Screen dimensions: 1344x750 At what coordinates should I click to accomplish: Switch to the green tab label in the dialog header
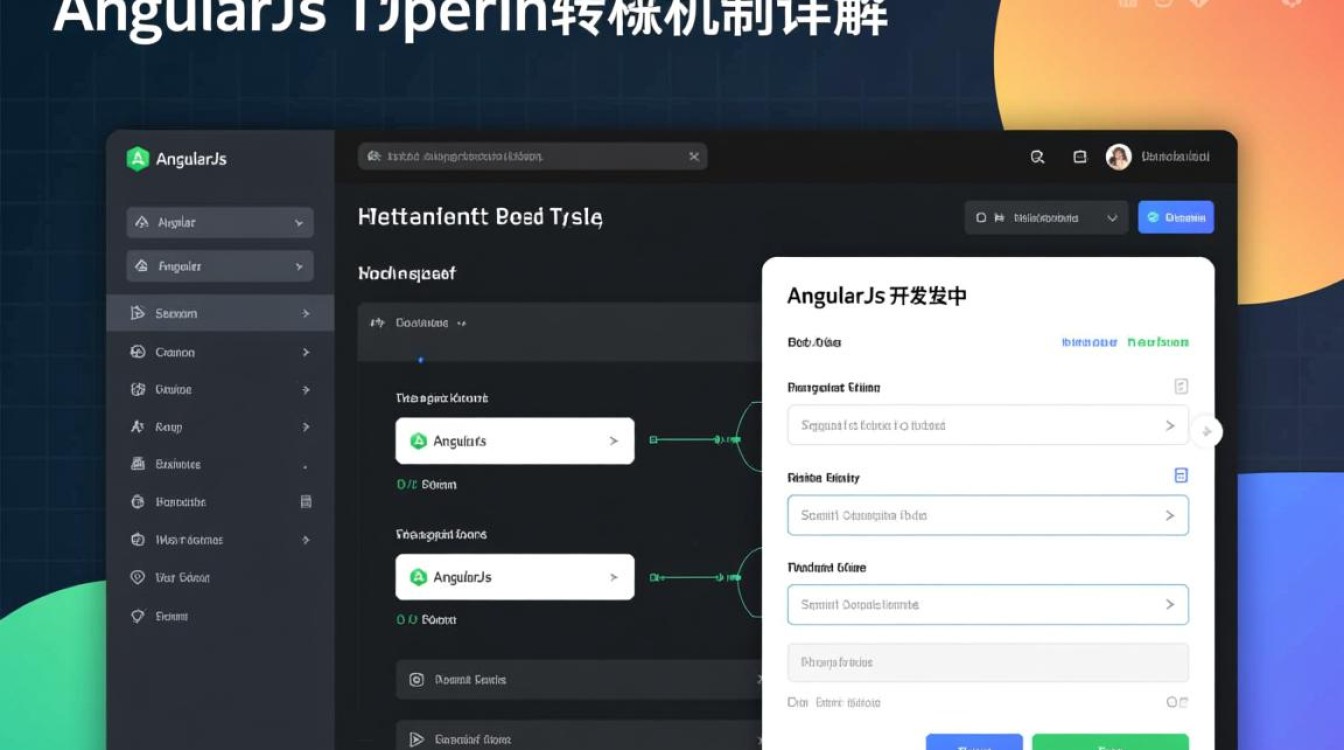[1158, 342]
